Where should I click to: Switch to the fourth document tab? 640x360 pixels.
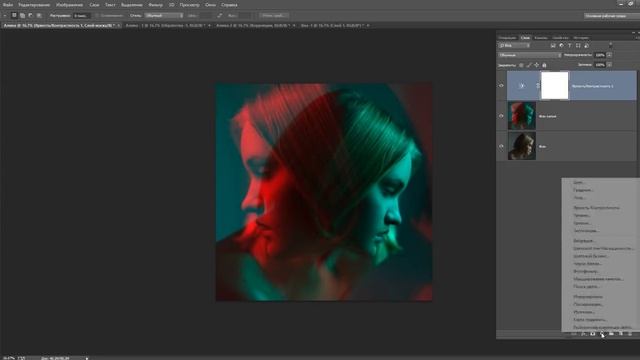click(334, 25)
